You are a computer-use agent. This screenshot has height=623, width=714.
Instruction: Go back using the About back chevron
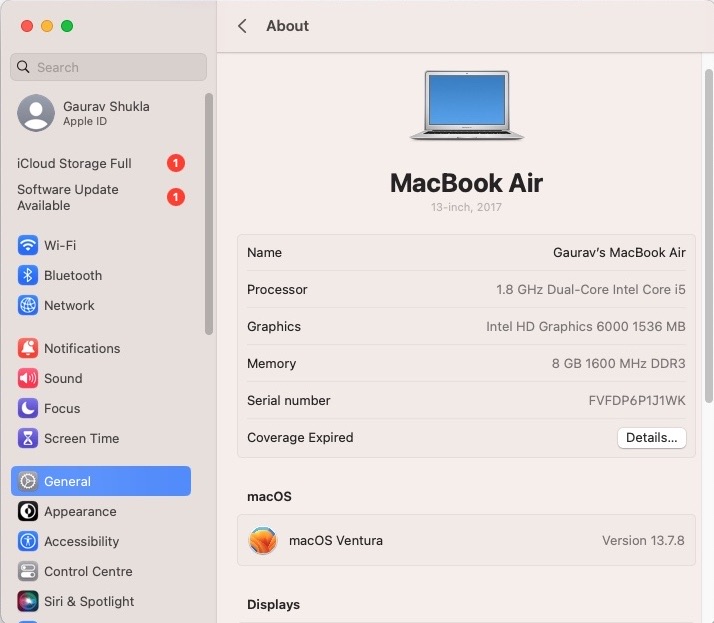tap(242, 26)
